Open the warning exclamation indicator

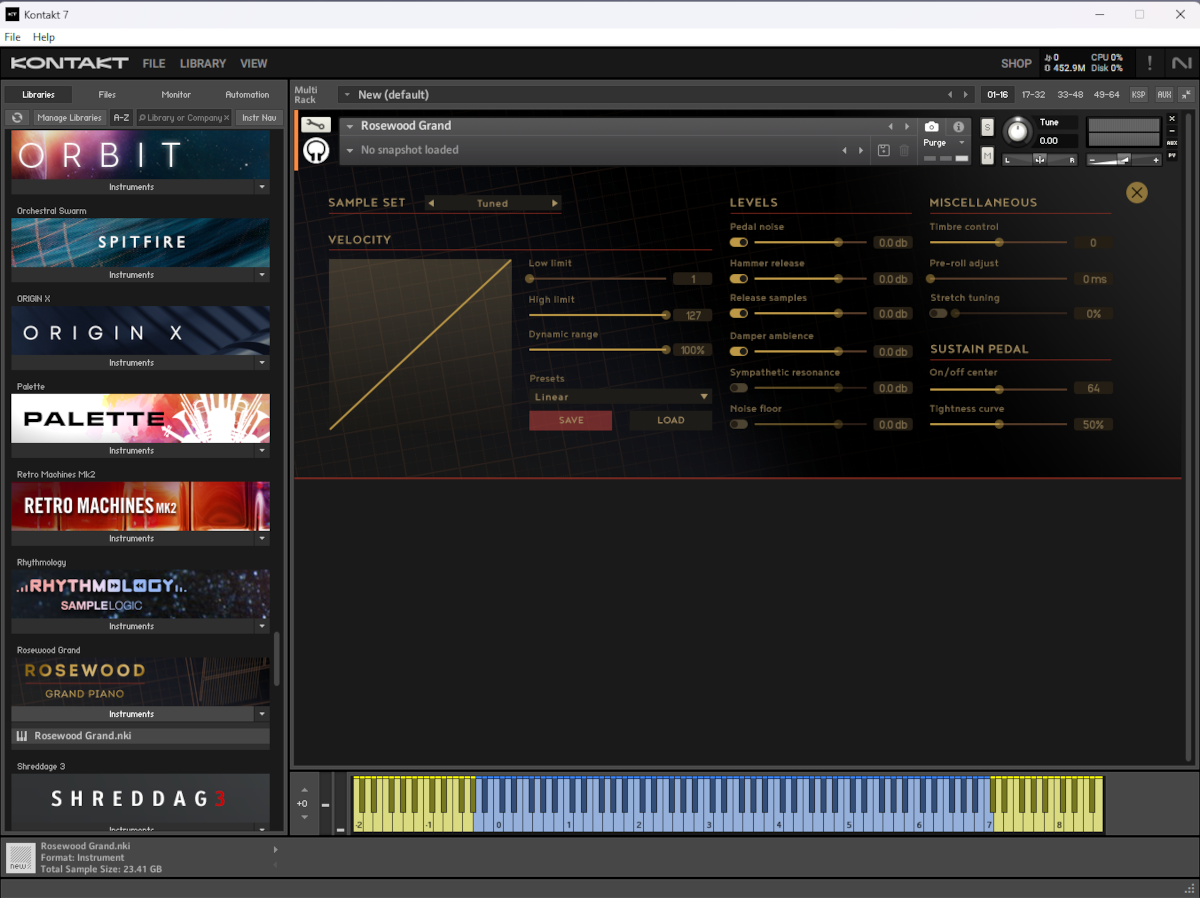point(1150,63)
